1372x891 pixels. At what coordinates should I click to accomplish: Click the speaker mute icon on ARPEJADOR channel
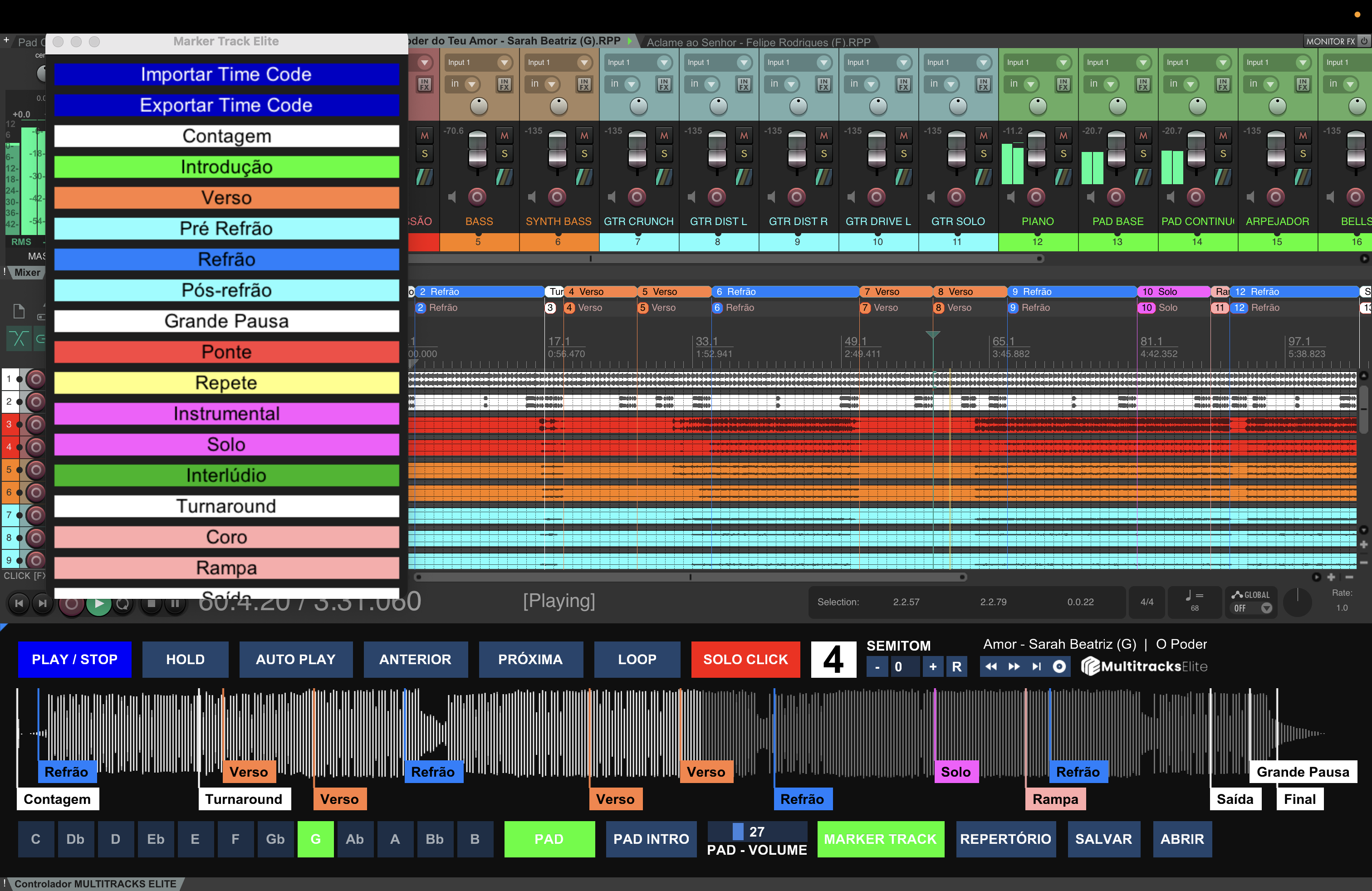point(1251,196)
